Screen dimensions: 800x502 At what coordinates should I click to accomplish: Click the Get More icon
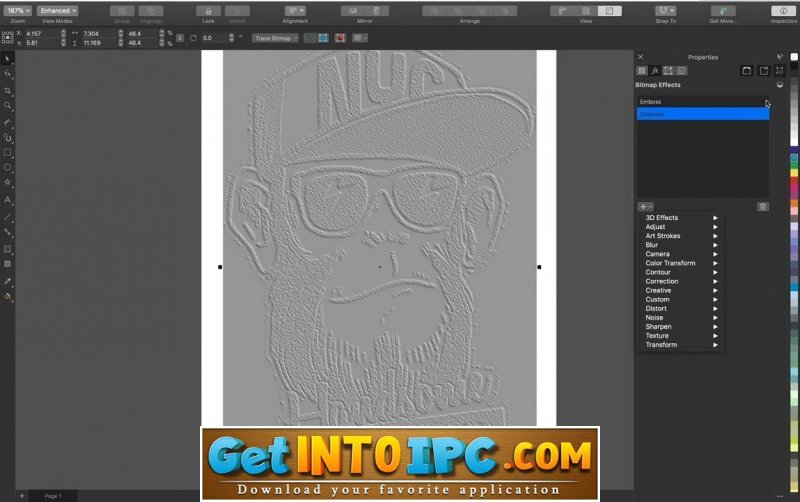point(723,11)
